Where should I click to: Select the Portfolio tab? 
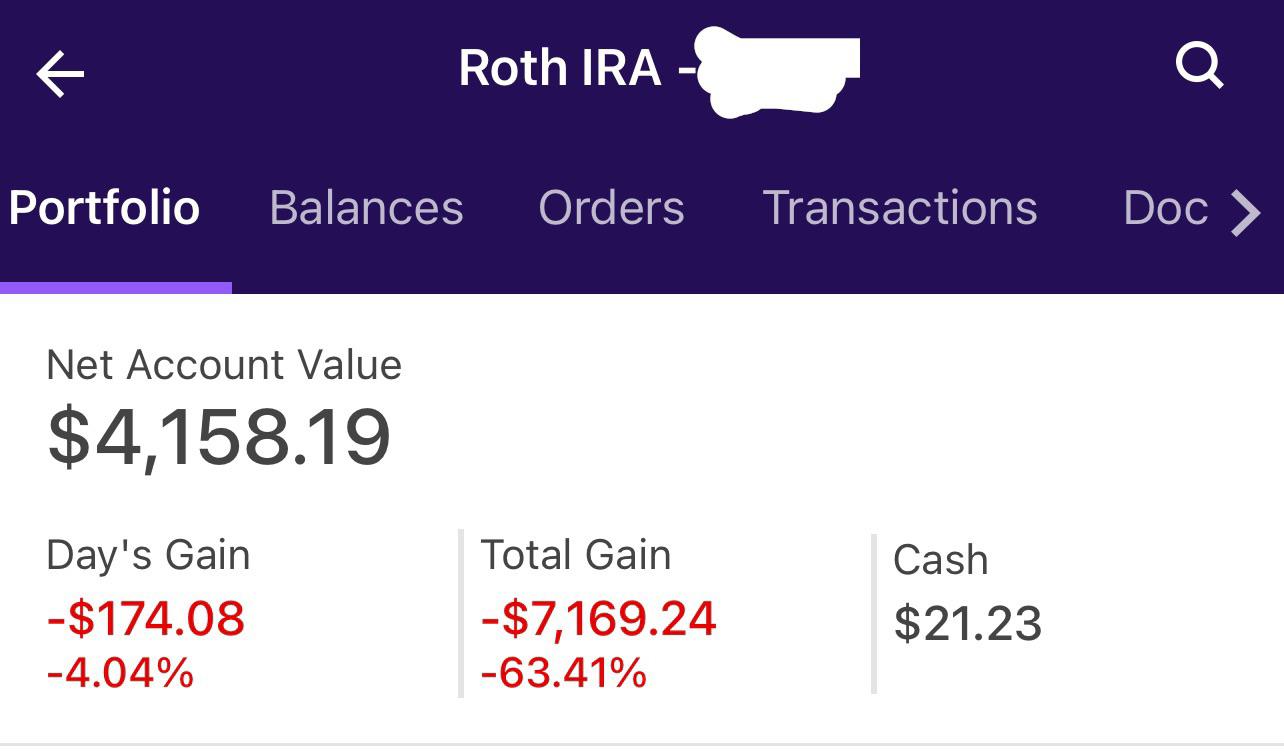[x=105, y=208]
